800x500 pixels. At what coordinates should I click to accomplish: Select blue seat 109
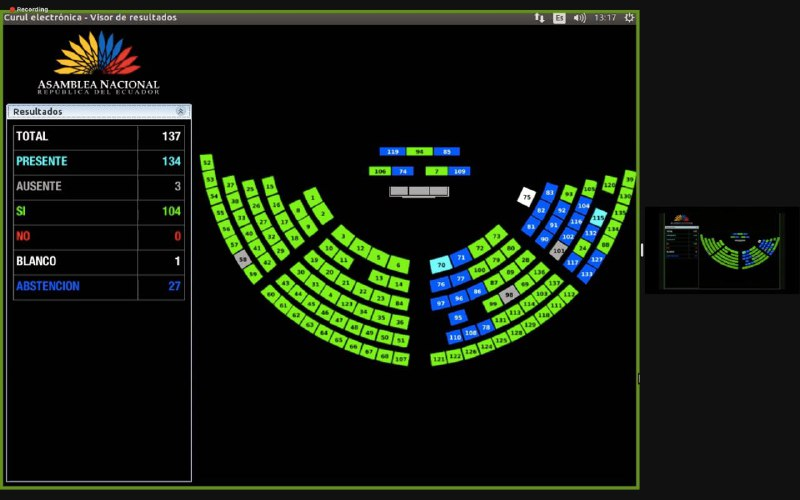(459, 171)
